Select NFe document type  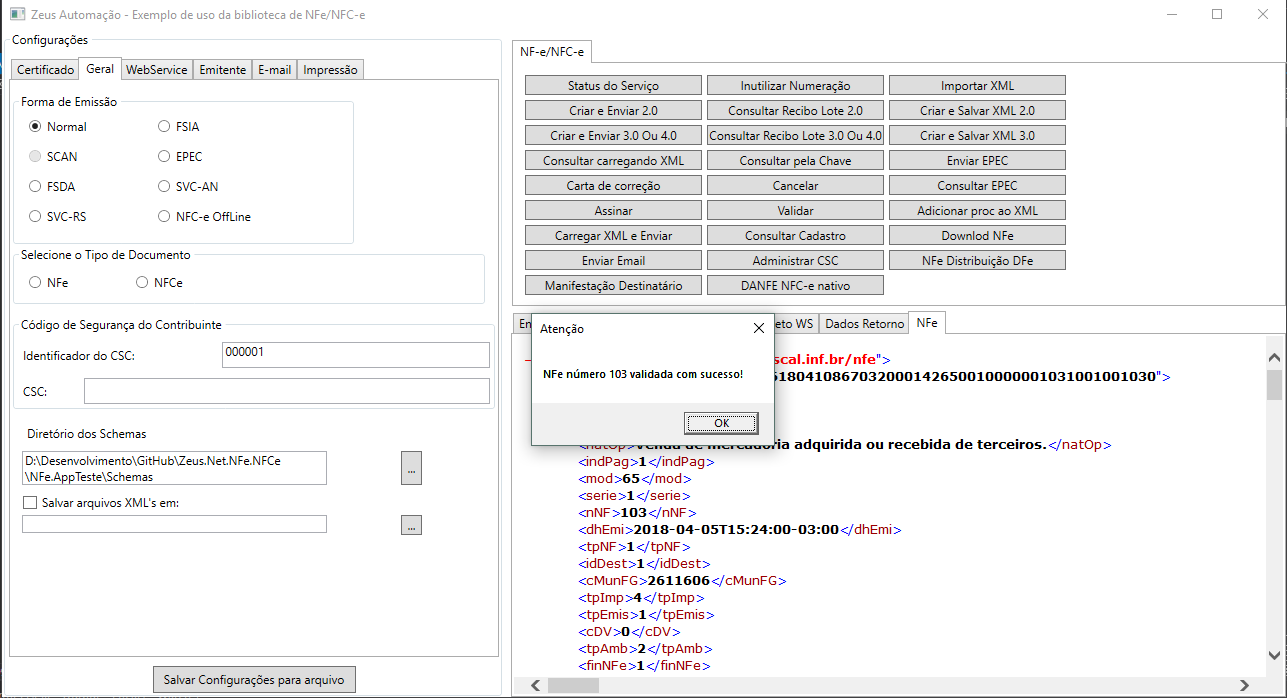(x=35, y=283)
